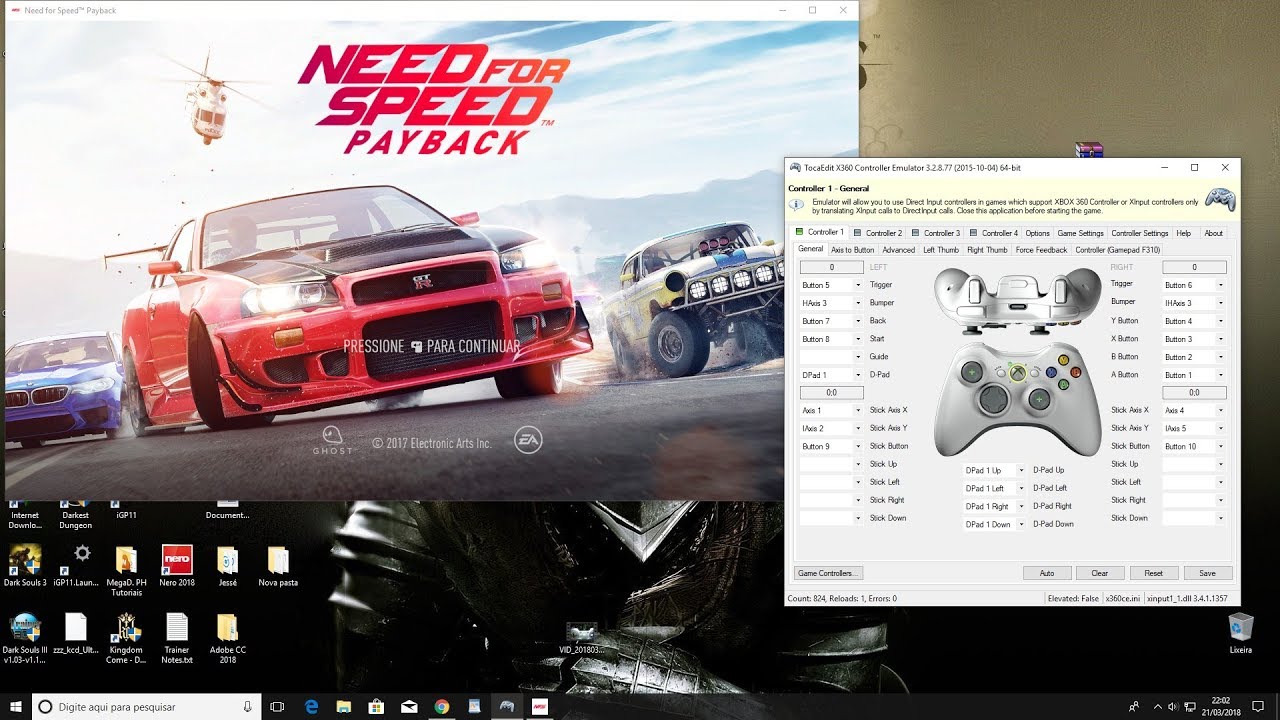This screenshot has height=720, width=1280.
Task: Open the Trainer Notes.txt file
Action: (177, 638)
